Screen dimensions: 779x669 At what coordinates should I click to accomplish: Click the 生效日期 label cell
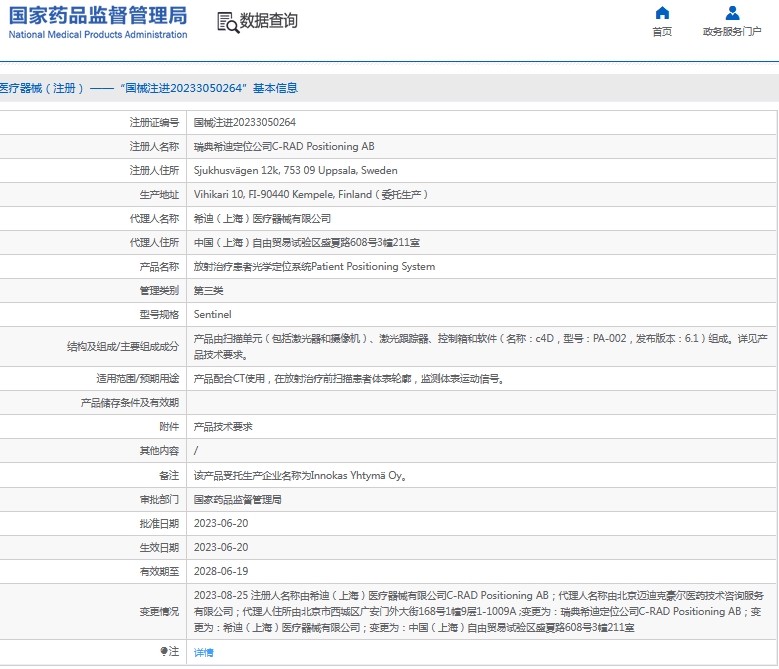(159, 547)
